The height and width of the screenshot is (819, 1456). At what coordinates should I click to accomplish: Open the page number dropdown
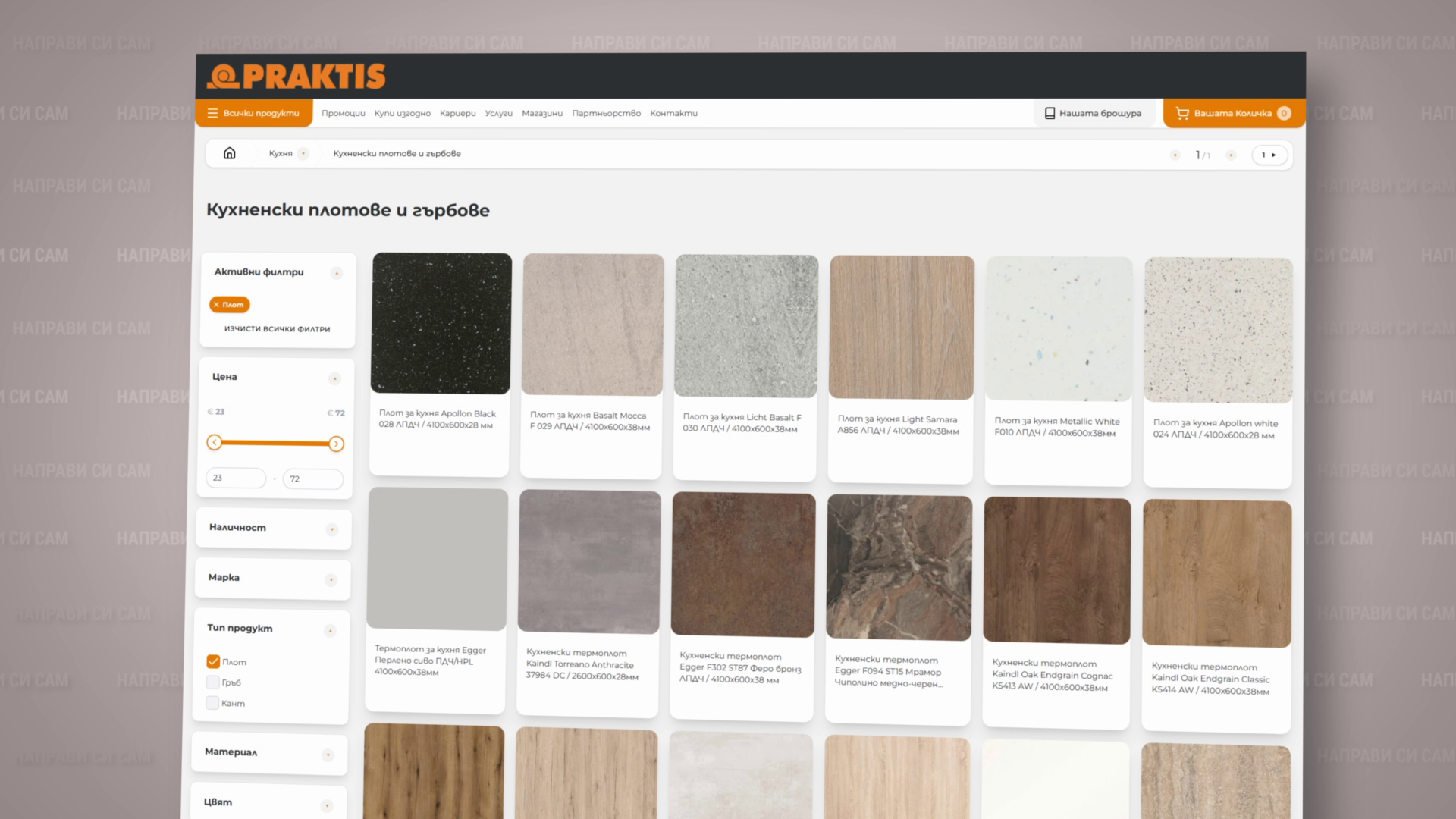(x=1269, y=155)
